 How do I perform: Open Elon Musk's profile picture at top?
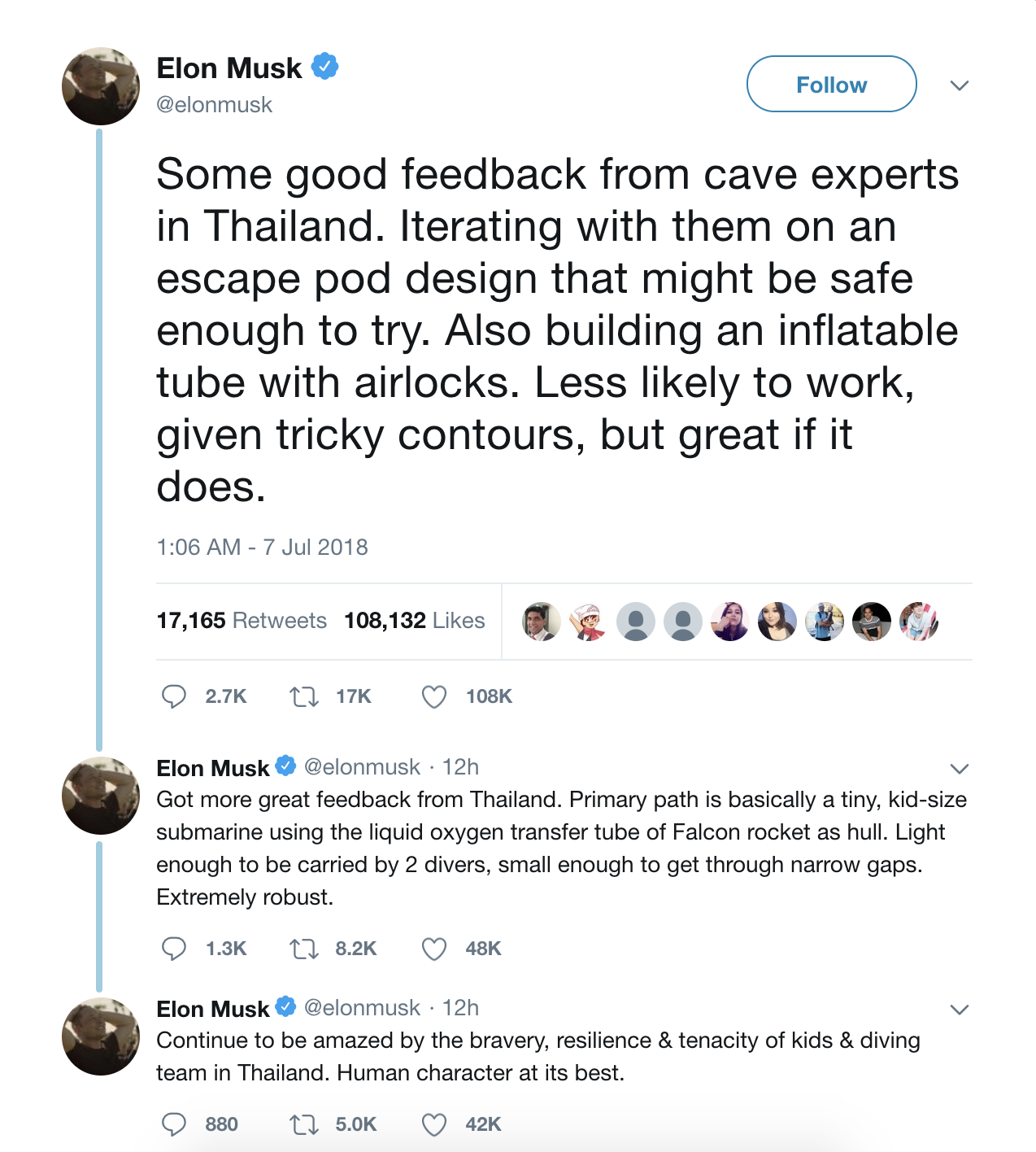click(101, 86)
